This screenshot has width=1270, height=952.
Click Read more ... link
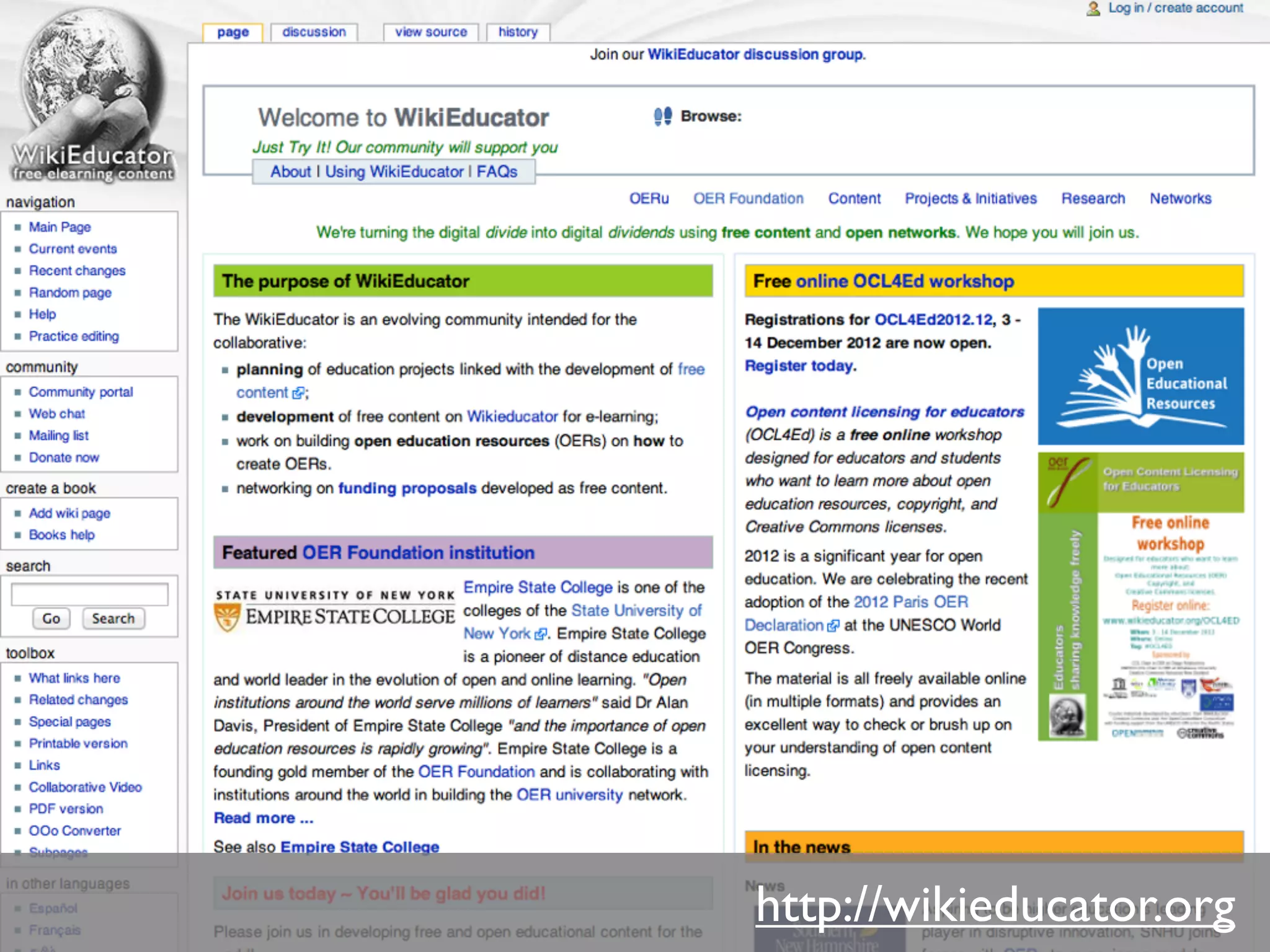[264, 818]
